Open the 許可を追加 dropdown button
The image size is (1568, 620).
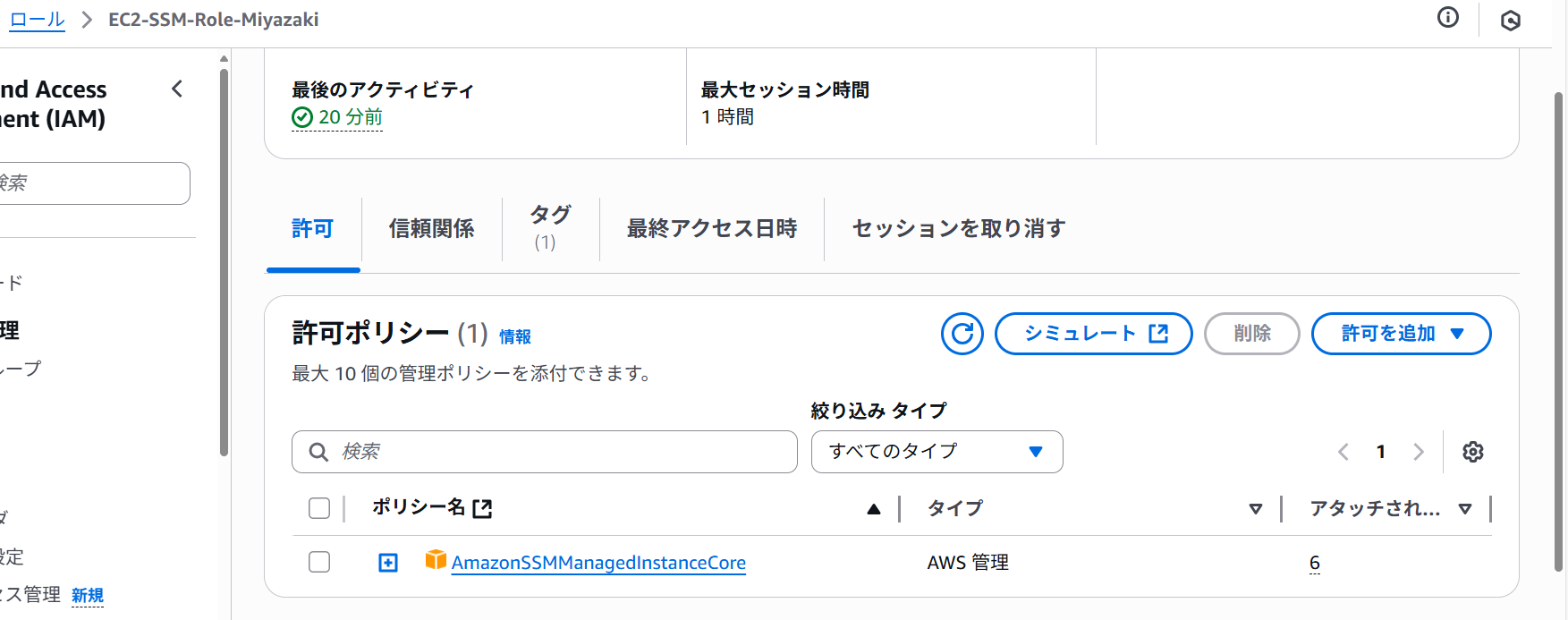pyautogui.click(x=1401, y=334)
